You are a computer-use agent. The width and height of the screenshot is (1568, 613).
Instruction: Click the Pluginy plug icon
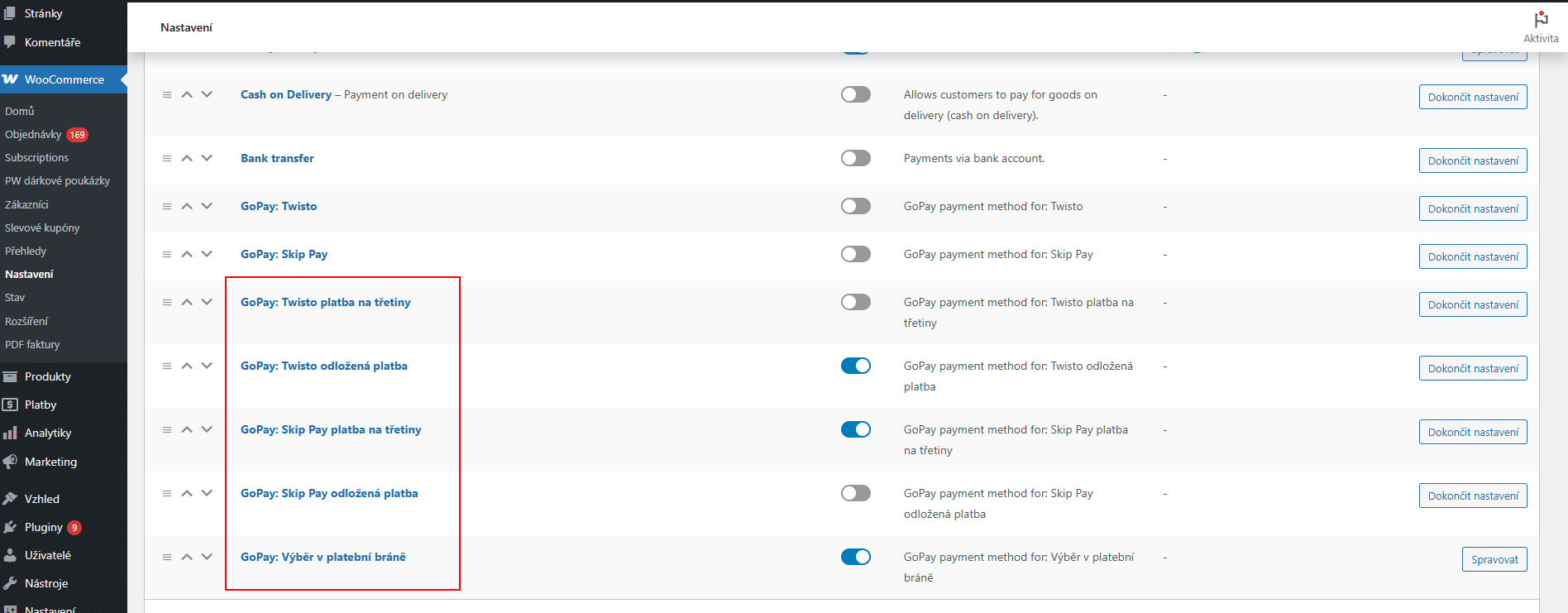point(11,527)
